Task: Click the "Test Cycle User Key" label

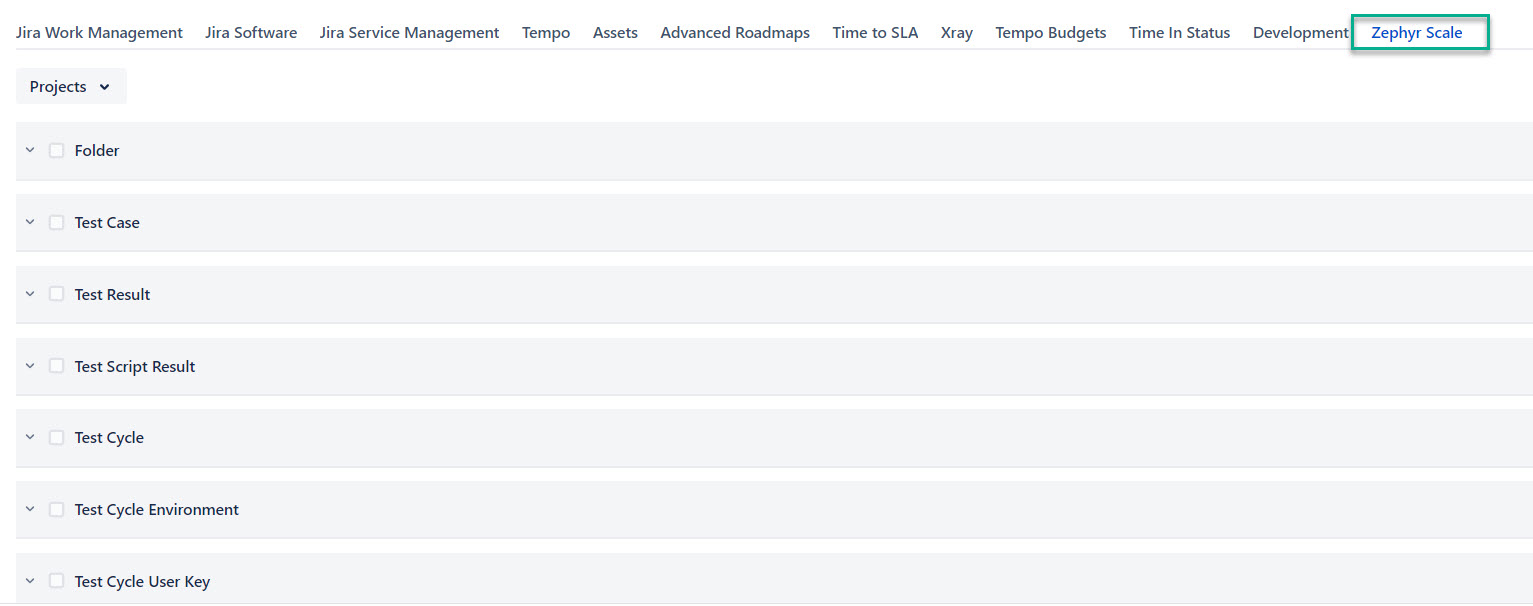Action: tap(142, 581)
